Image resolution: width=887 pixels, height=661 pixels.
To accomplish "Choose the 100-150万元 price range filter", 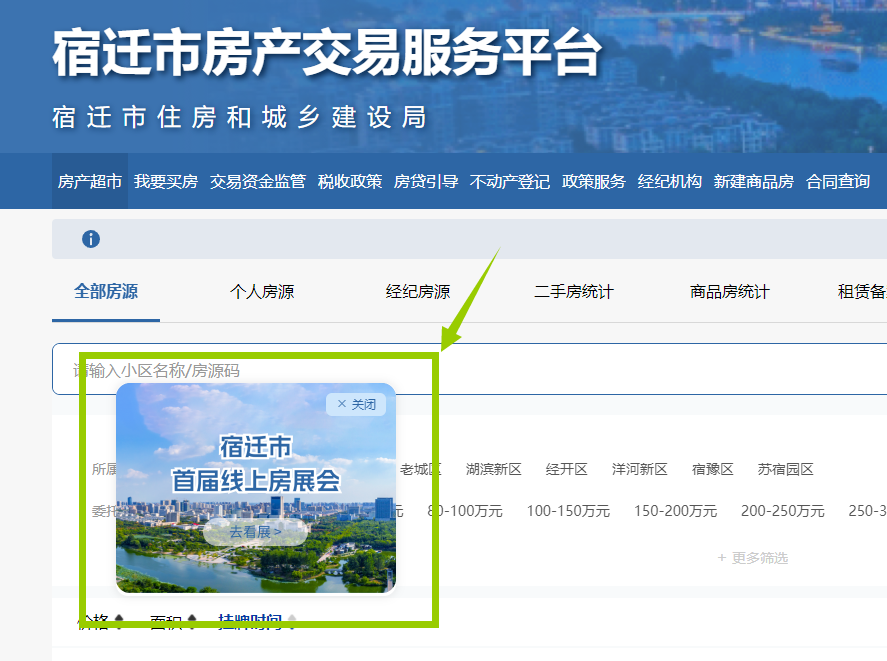I will [568, 511].
